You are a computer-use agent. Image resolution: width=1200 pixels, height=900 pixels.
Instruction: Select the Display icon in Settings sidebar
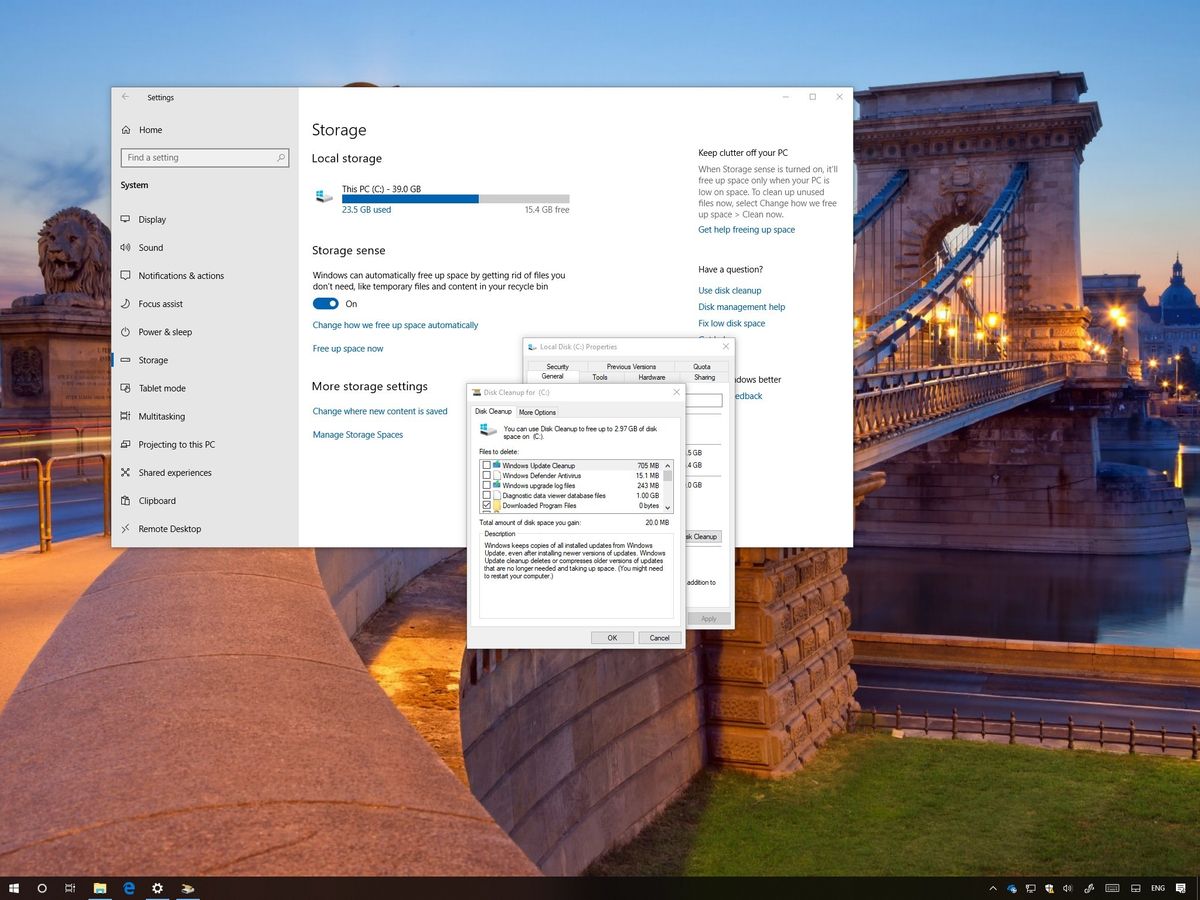pyautogui.click(x=126, y=219)
